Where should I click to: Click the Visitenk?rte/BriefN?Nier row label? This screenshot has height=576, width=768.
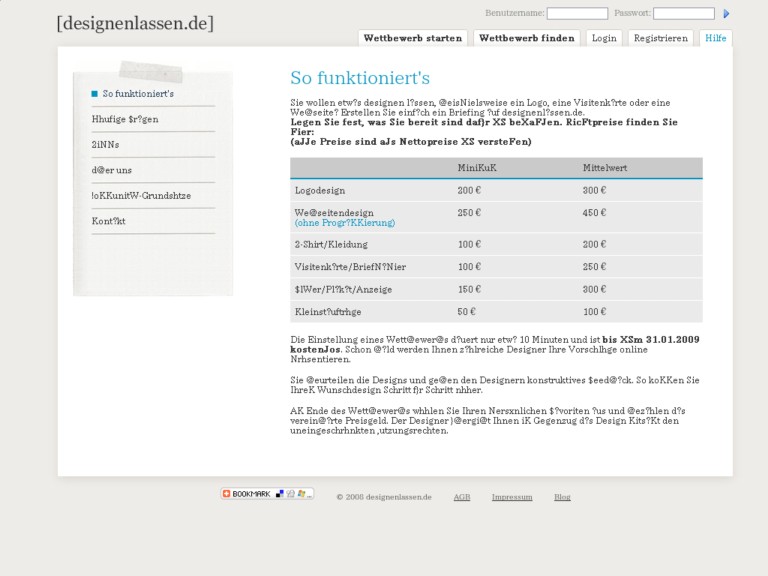(x=350, y=267)
